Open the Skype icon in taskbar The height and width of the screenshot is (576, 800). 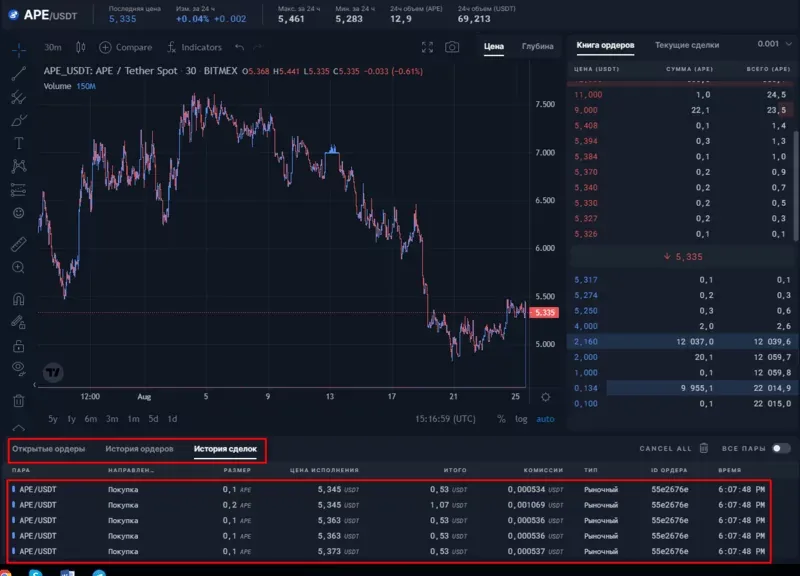(36, 572)
